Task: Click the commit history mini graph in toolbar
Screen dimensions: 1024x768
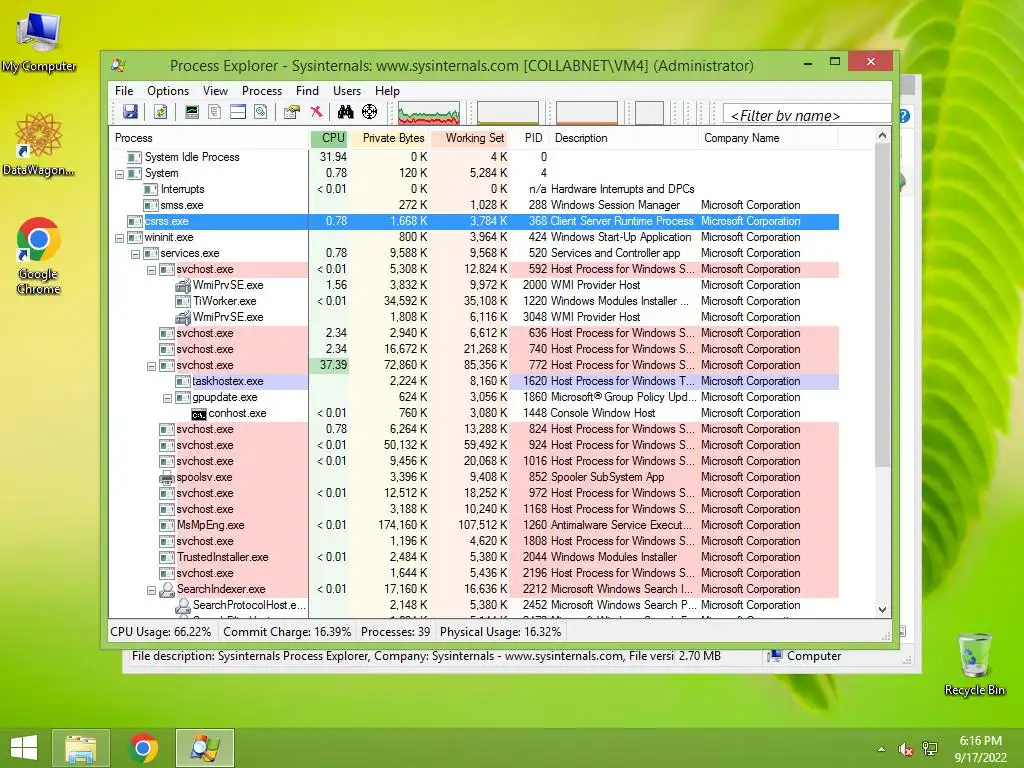Action: (507, 112)
